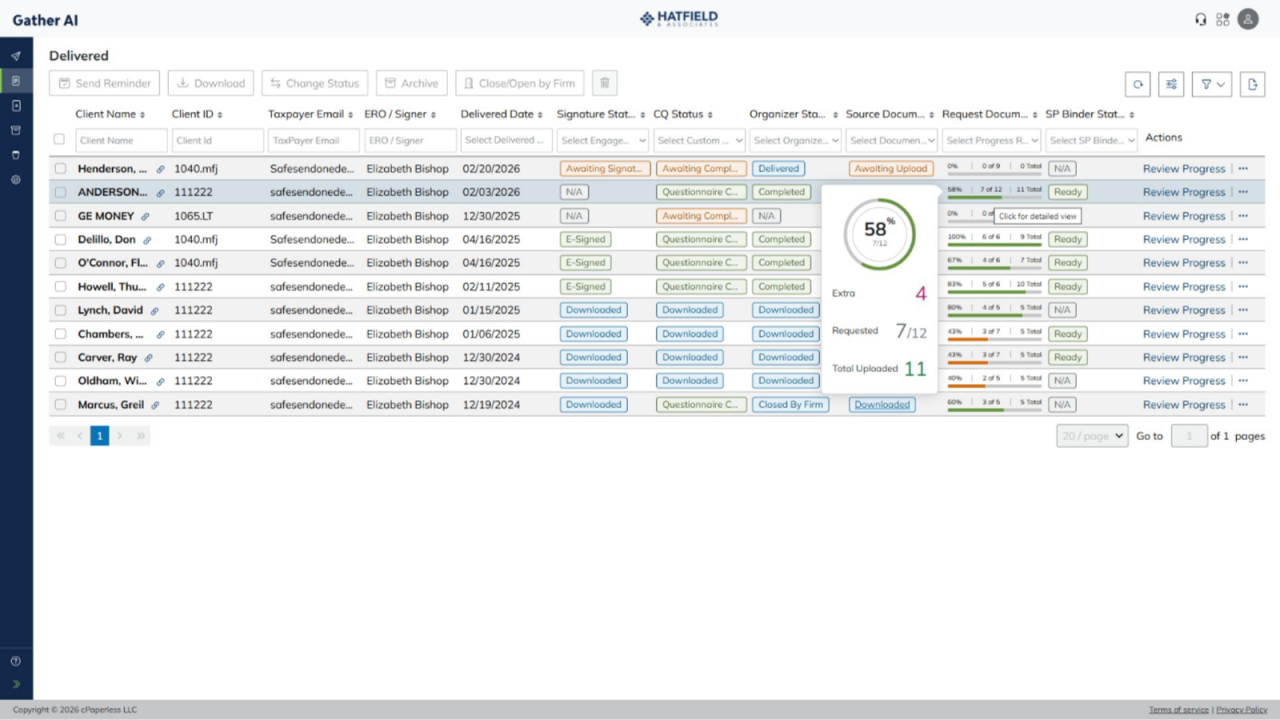This screenshot has height=720, width=1280.
Task: Click the link icon beside Delillo, Don
Action: 147,240
